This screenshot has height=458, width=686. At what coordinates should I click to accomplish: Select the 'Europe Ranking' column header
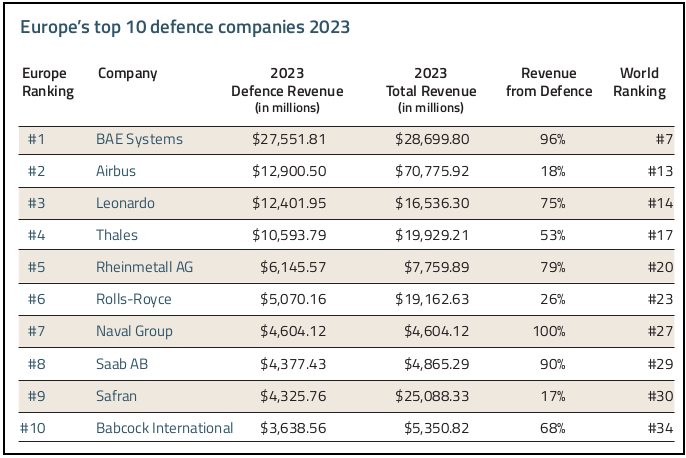click(x=48, y=82)
